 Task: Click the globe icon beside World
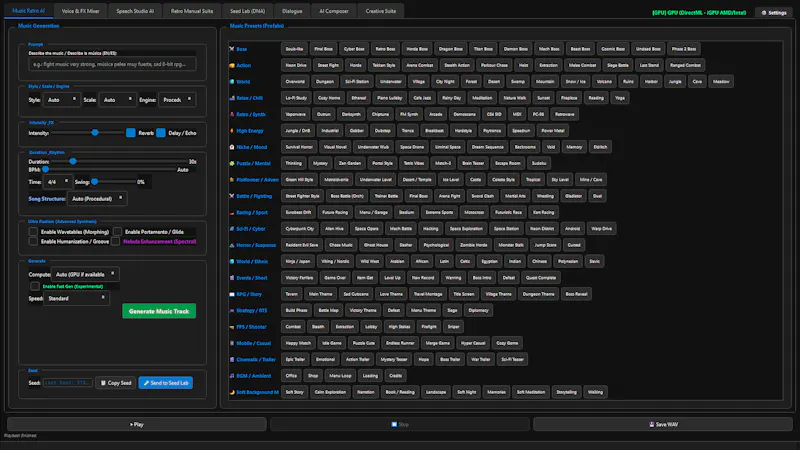(232, 82)
